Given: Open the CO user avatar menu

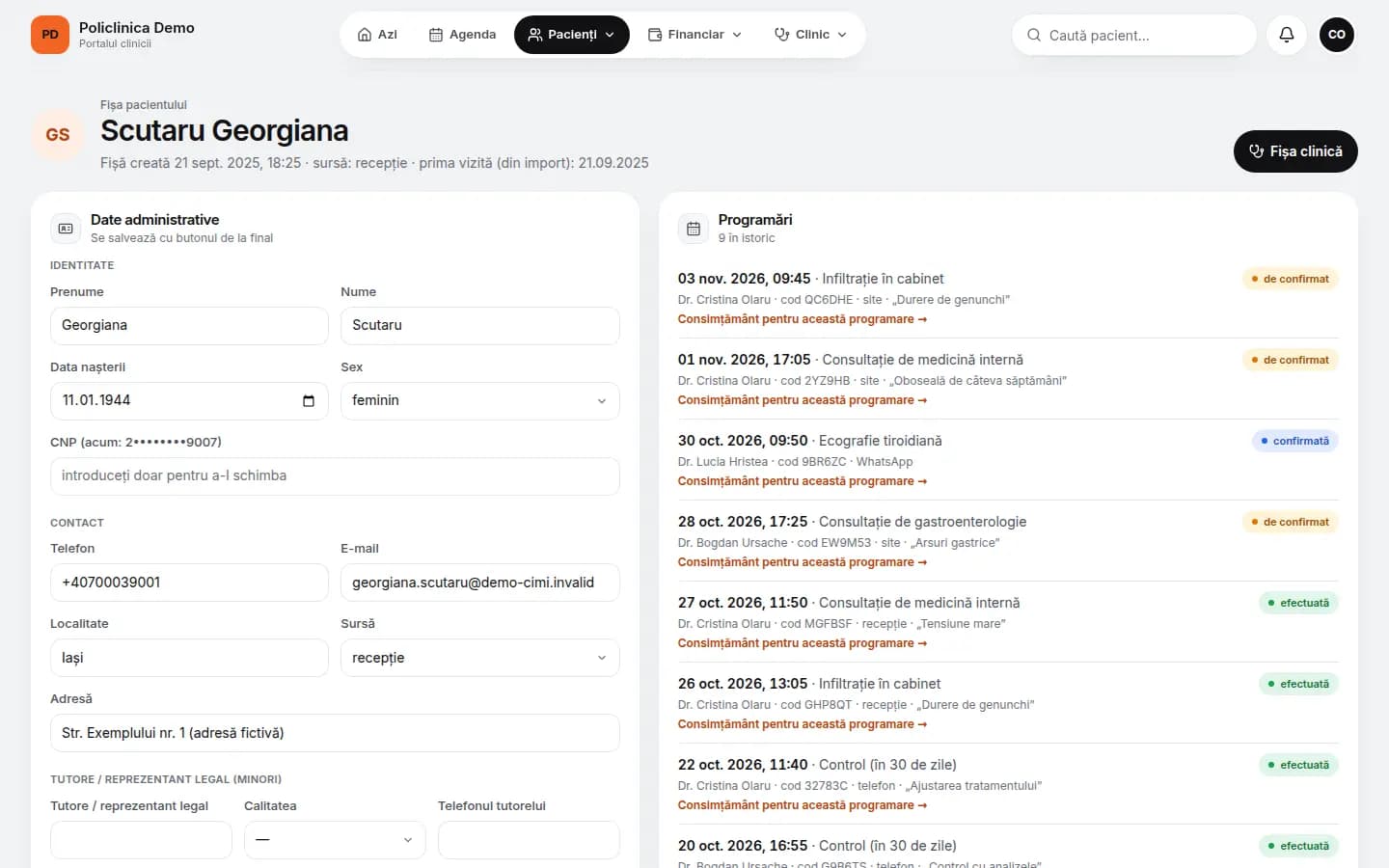Looking at the screenshot, I should tap(1337, 35).
